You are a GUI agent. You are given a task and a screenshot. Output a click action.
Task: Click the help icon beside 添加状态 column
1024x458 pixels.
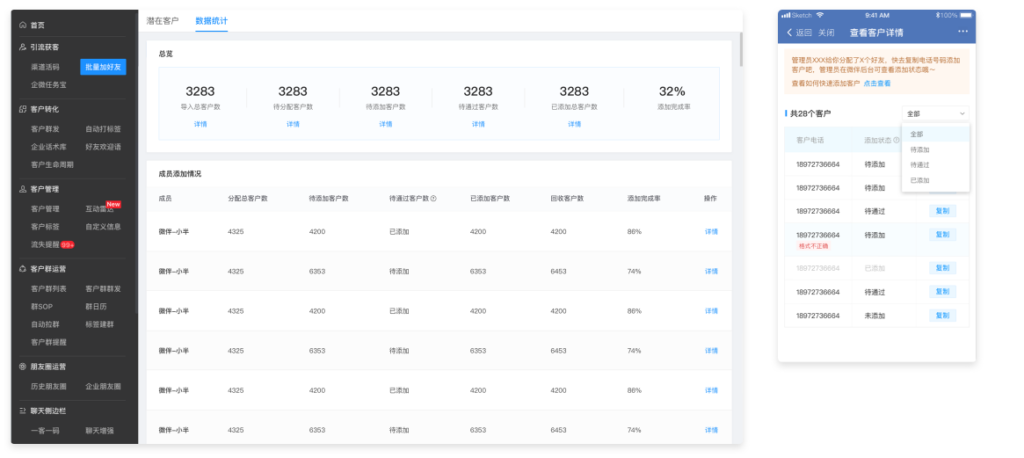pyautogui.click(x=896, y=140)
